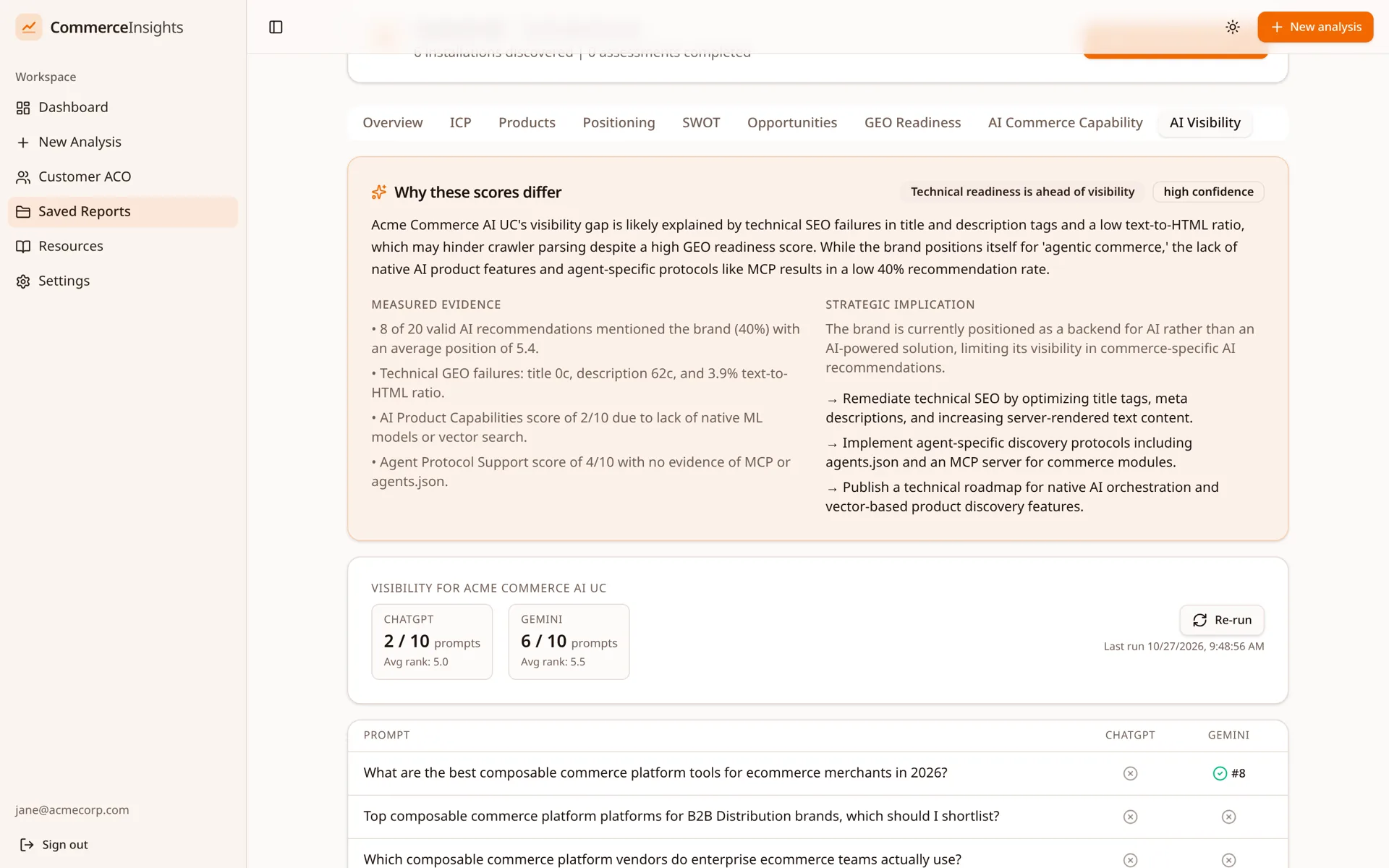This screenshot has height=868, width=1389.
Task: Switch to the ICP tab
Action: point(460,122)
